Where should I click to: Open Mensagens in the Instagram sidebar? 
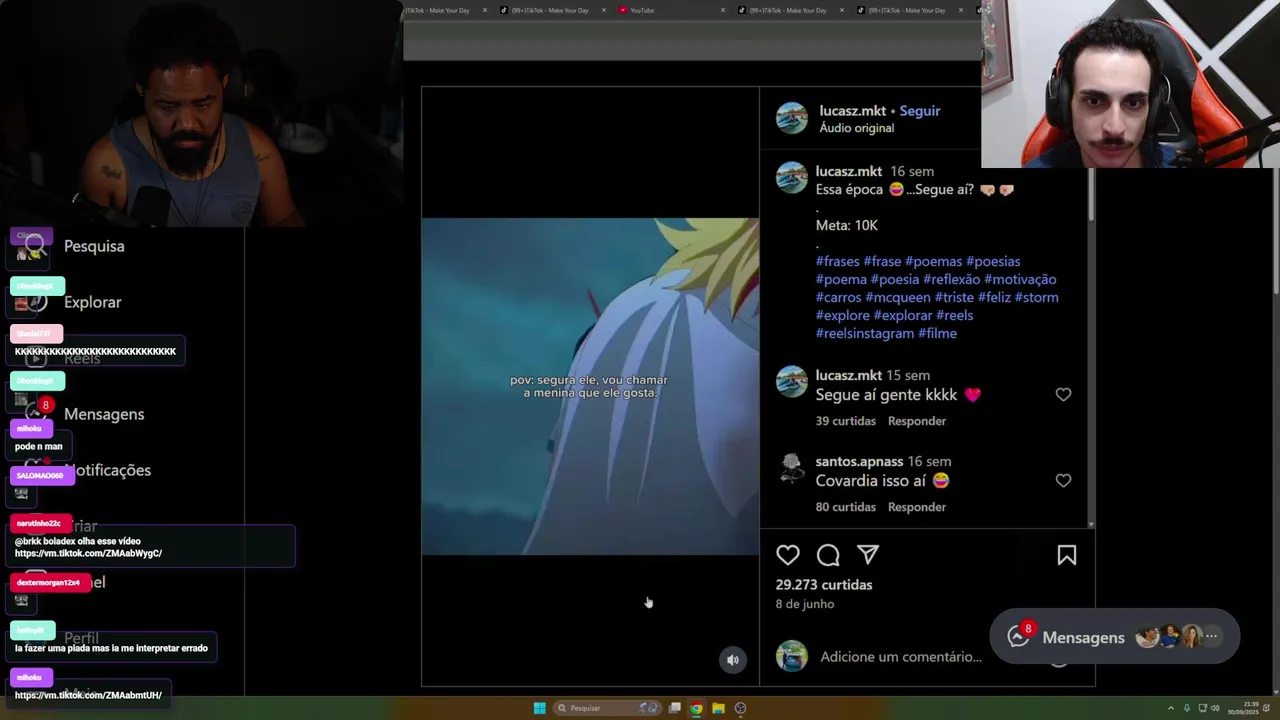coord(104,414)
